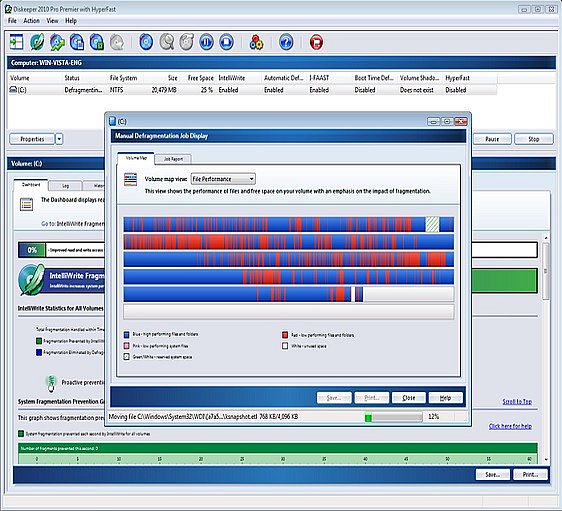Select the Log tab in Volume pane
Screen dimensions: 562x511
pyautogui.click(x=66, y=186)
